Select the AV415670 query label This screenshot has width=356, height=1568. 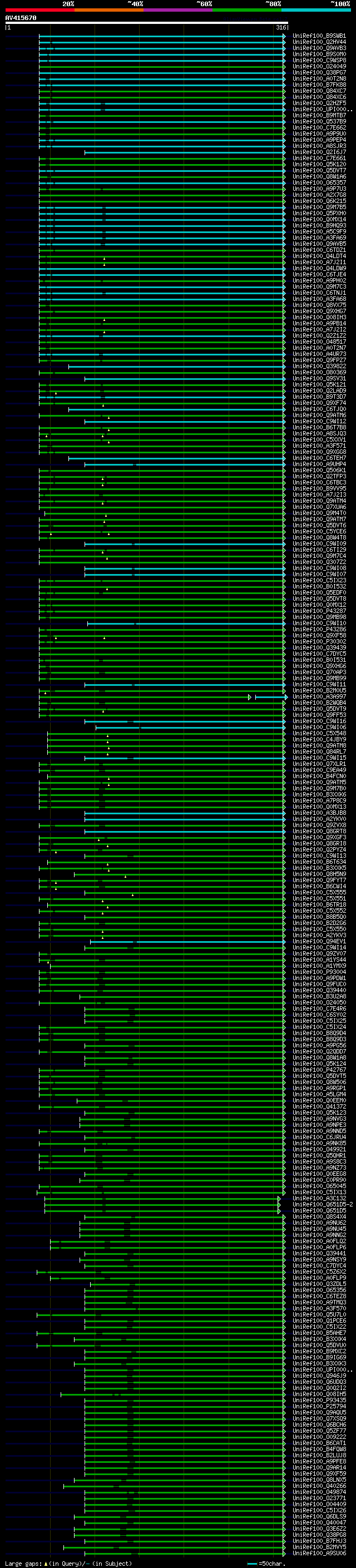point(21,18)
